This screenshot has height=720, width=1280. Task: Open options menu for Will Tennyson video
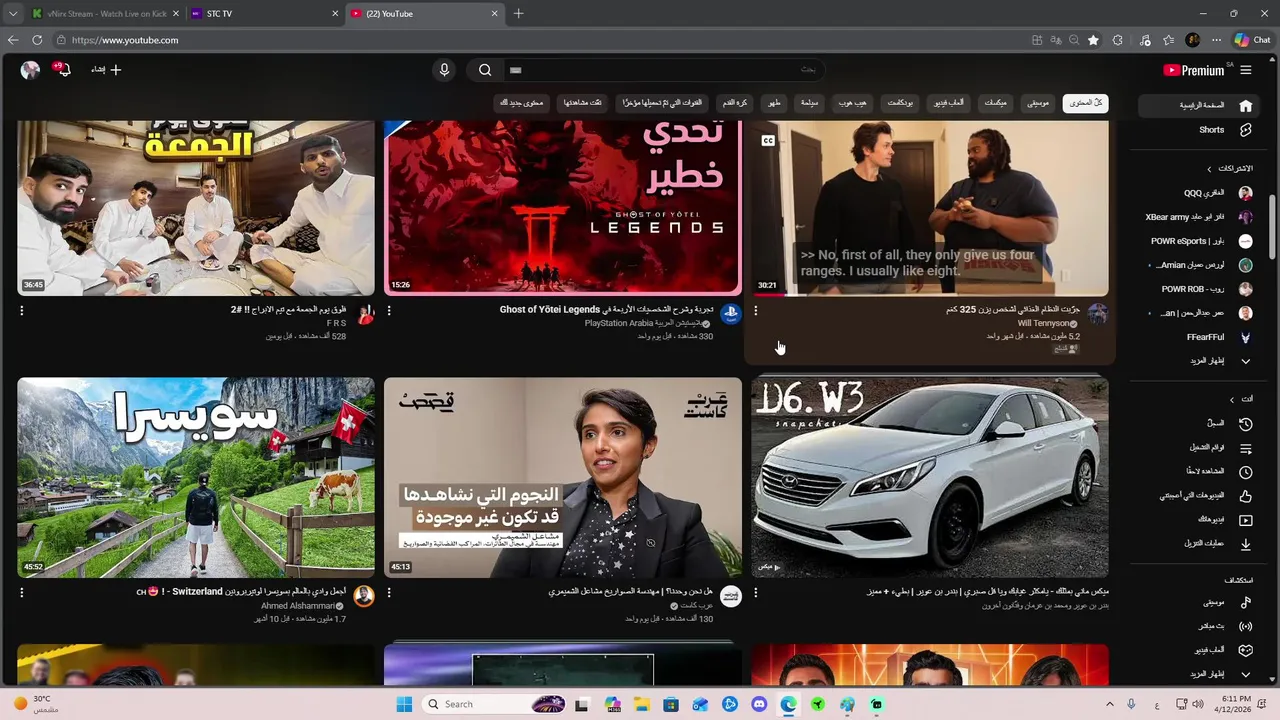click(x=756, y=310)
